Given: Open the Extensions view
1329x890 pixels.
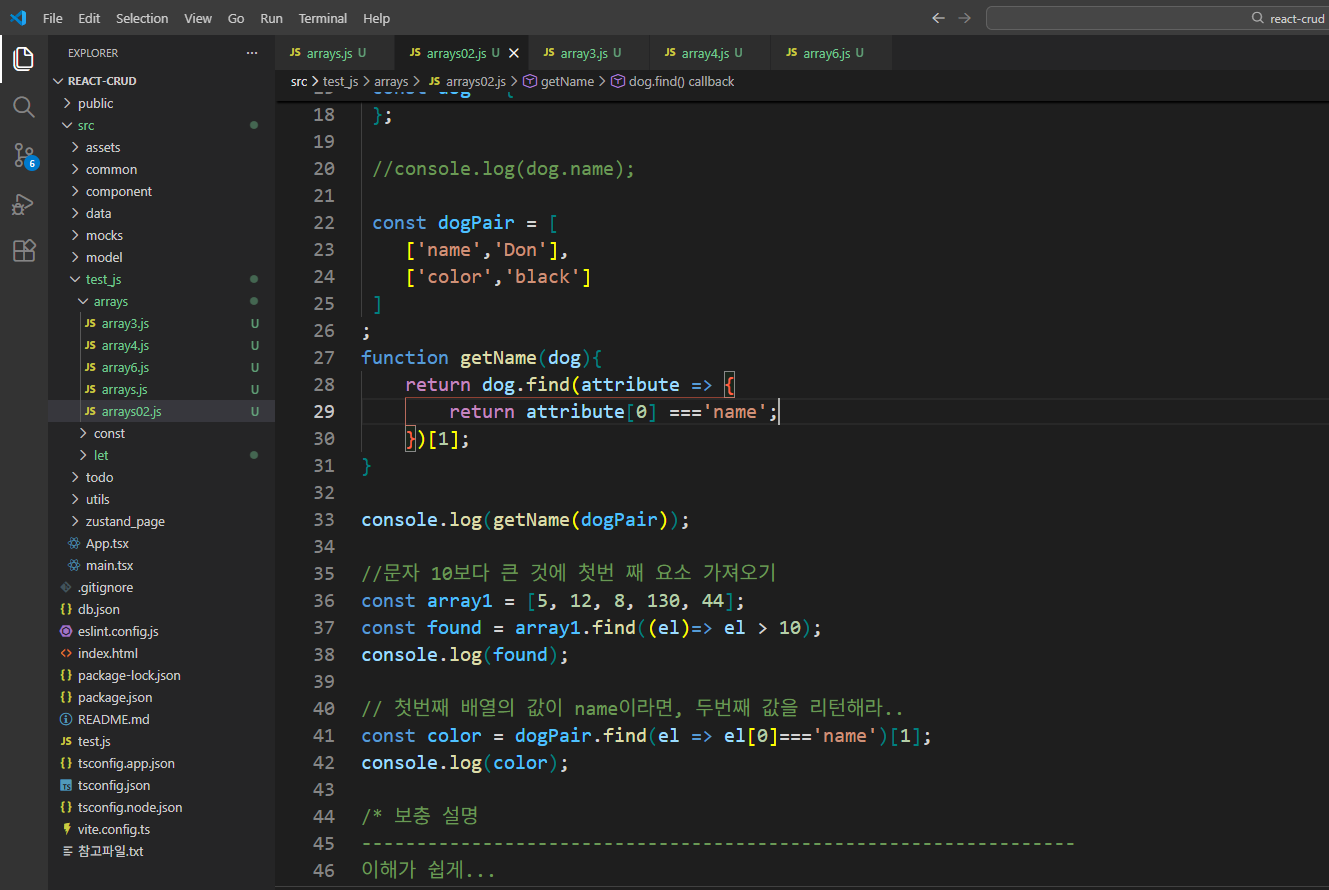Looking at the screenshot, I should 24,251.
